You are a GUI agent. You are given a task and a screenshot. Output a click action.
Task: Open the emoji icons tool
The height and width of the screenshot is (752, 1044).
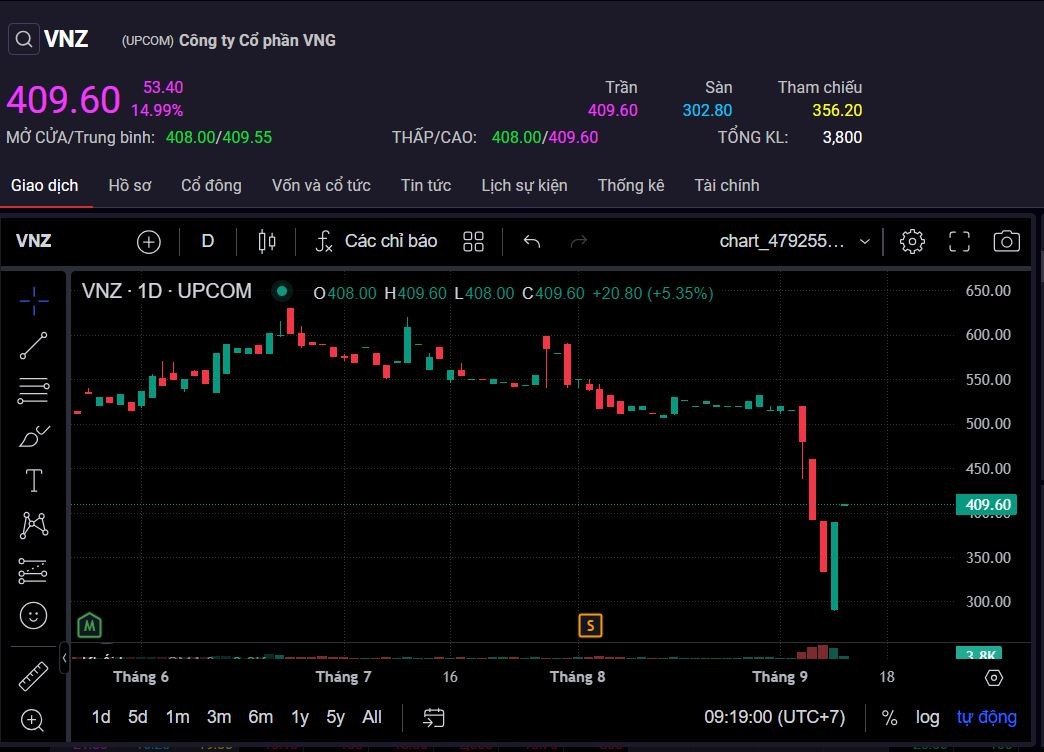[33, 615]
